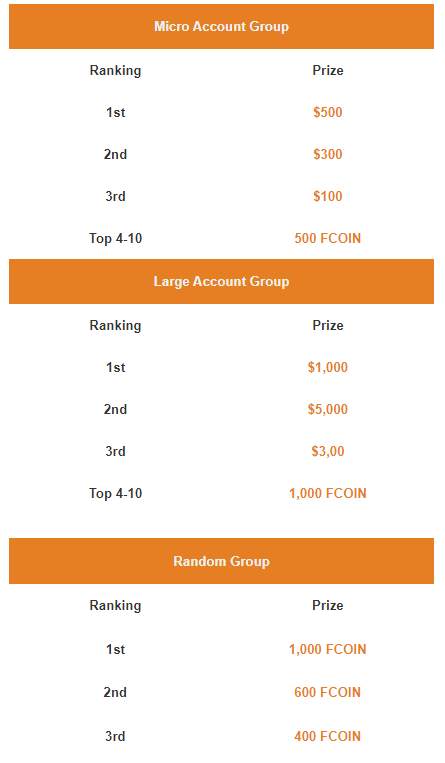Click Top 4-10 row in Micro group
The image size is (445, 763).
pos(222,238)
